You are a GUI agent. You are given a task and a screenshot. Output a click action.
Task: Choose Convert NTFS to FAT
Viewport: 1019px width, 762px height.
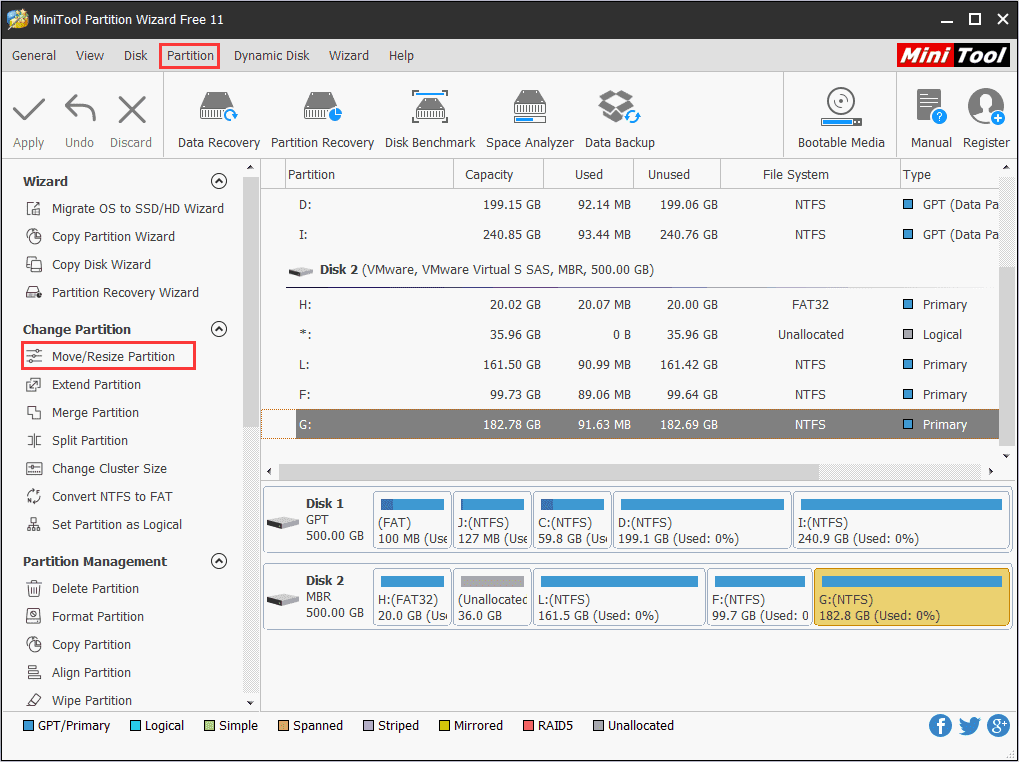pyautogui.click(x=99, y=496)
